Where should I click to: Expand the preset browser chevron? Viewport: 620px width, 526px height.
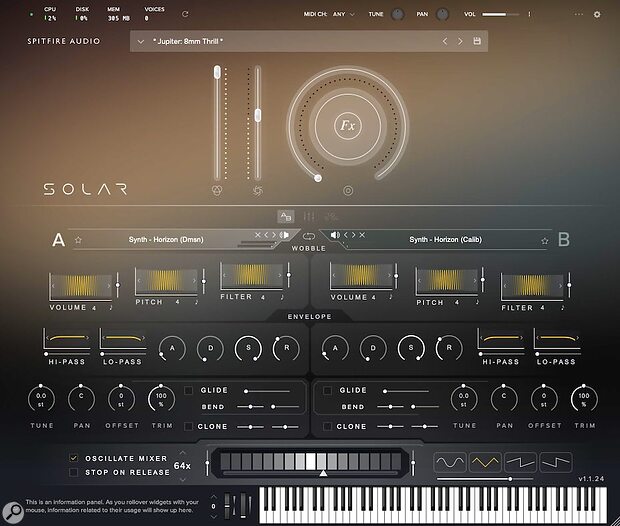140,42
